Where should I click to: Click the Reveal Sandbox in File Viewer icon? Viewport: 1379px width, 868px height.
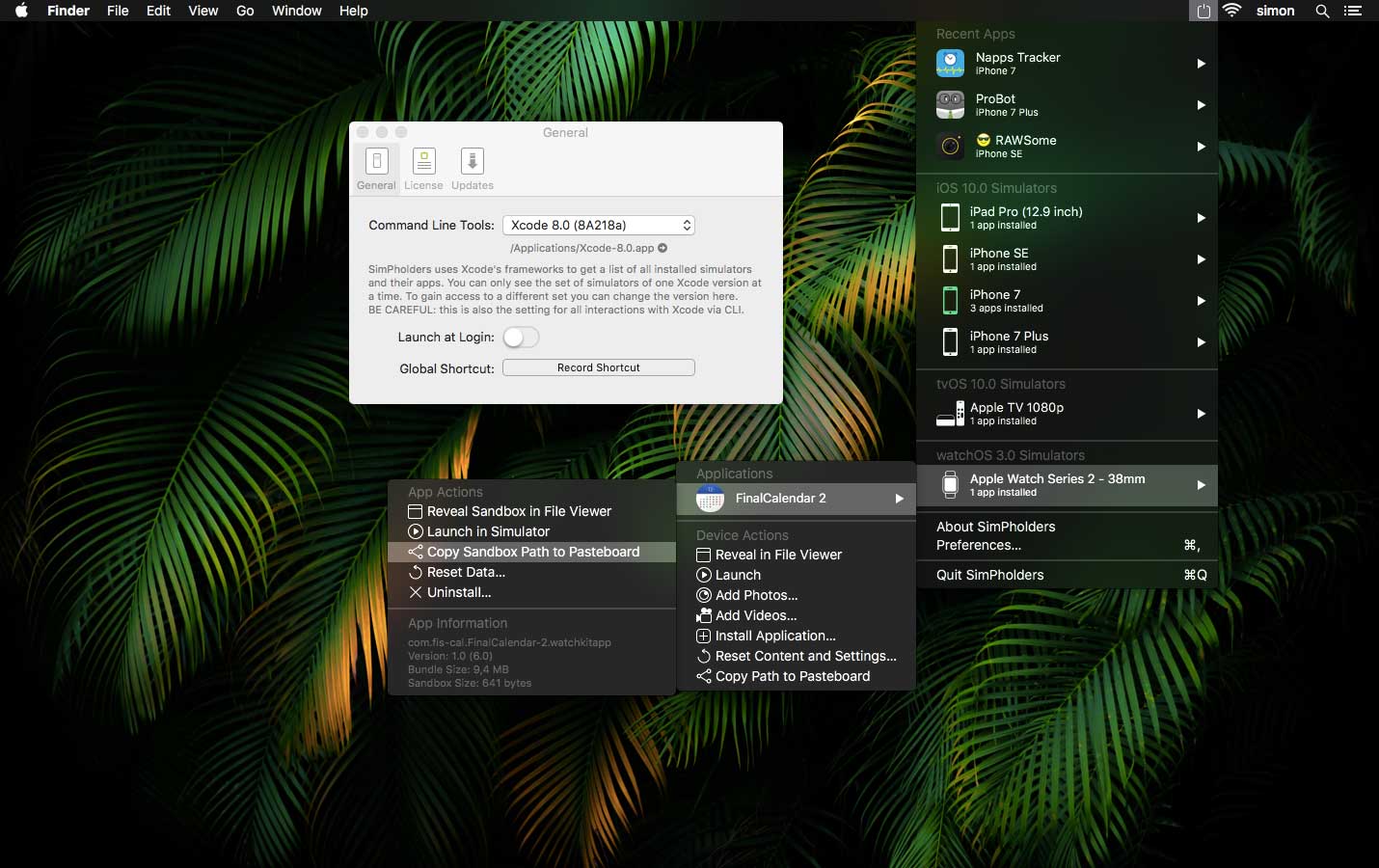(416, 512)
